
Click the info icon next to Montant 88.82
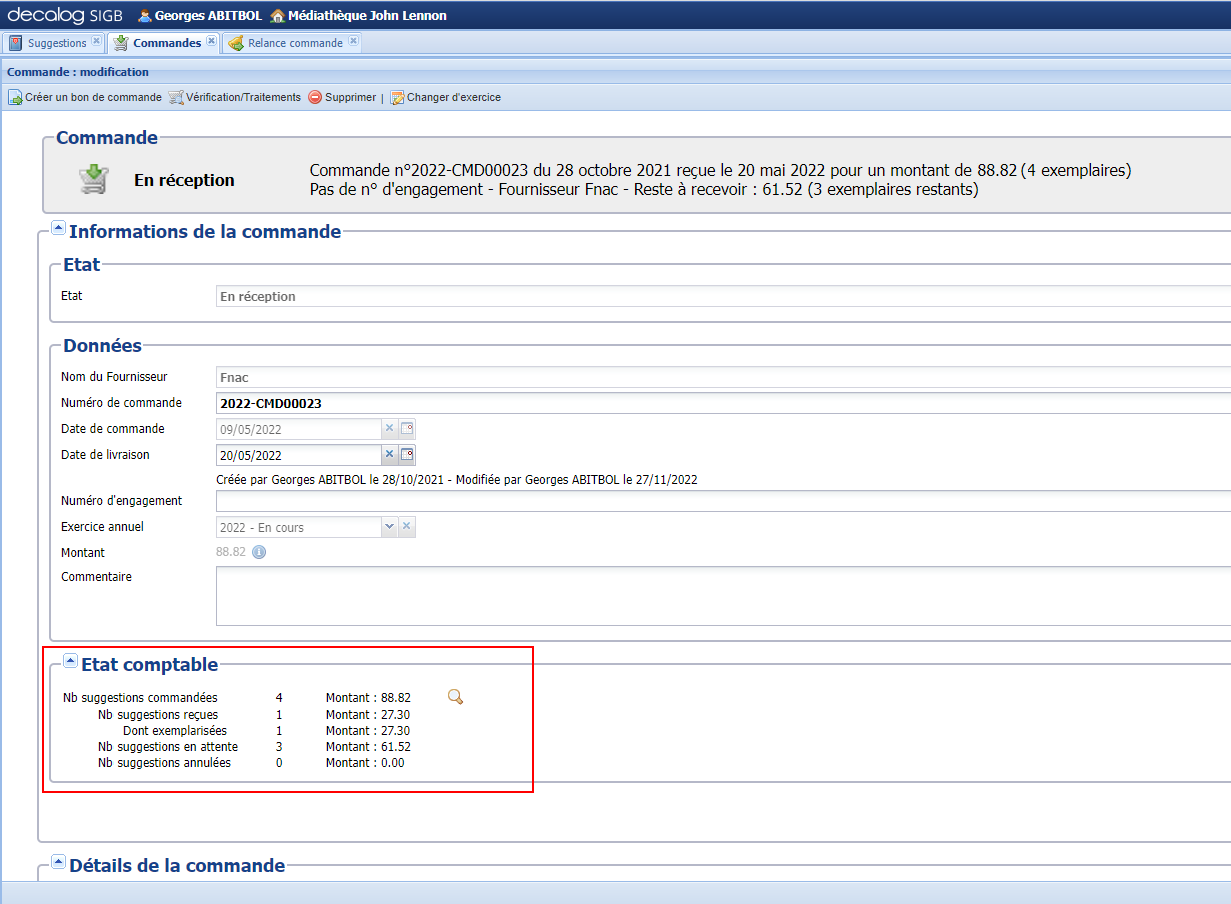point(258,552)
